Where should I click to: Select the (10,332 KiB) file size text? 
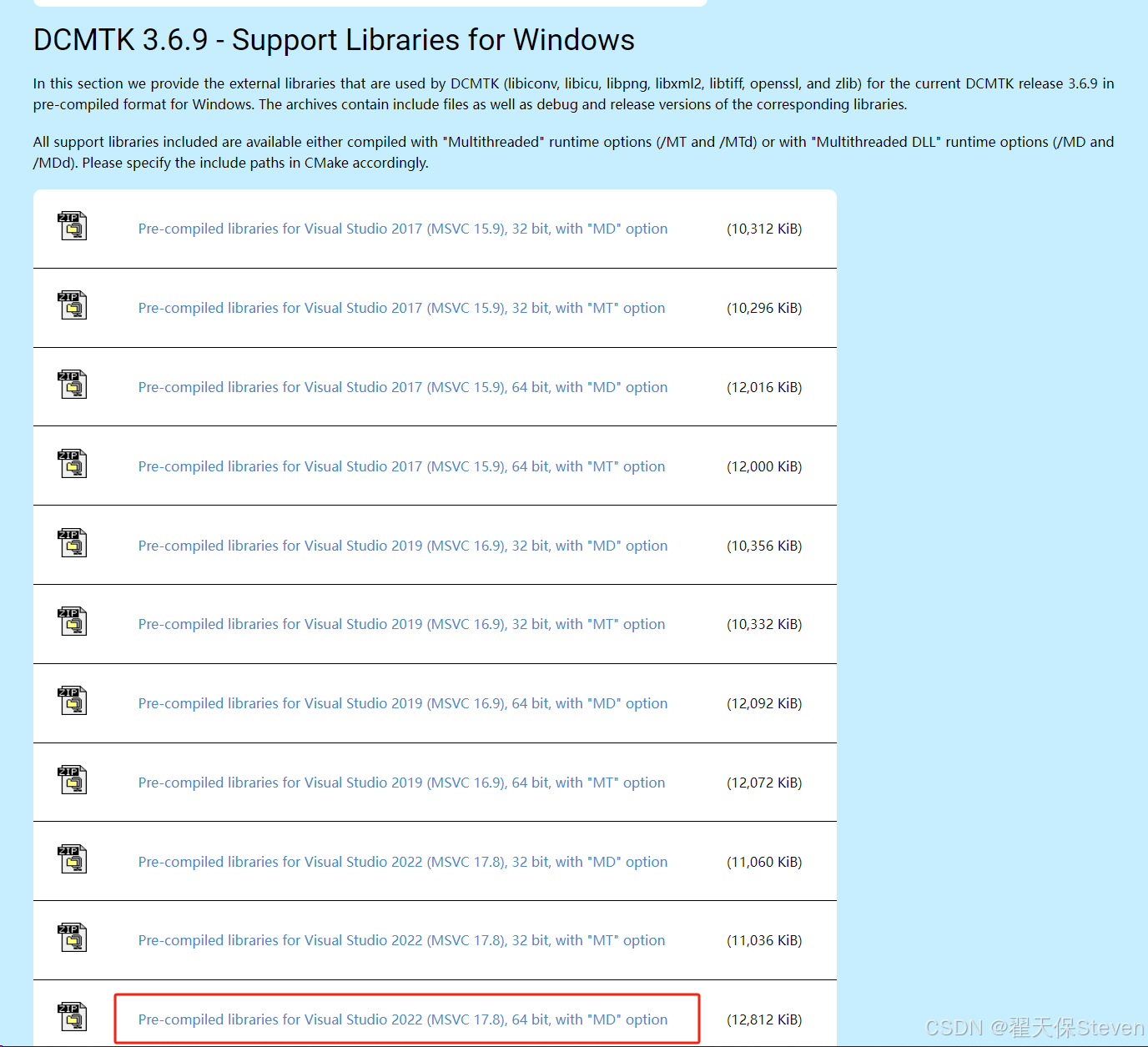[x=764, y=624]
